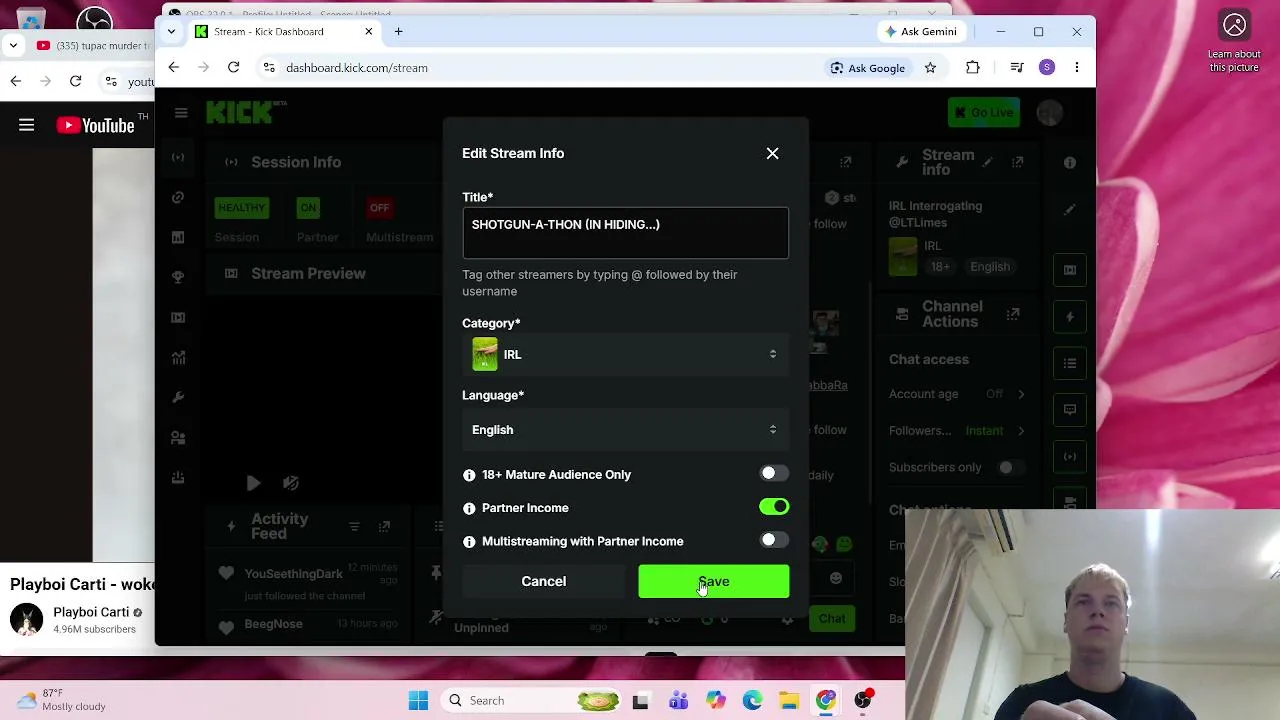Turn off the Partner Income toggle

[774, 507]
